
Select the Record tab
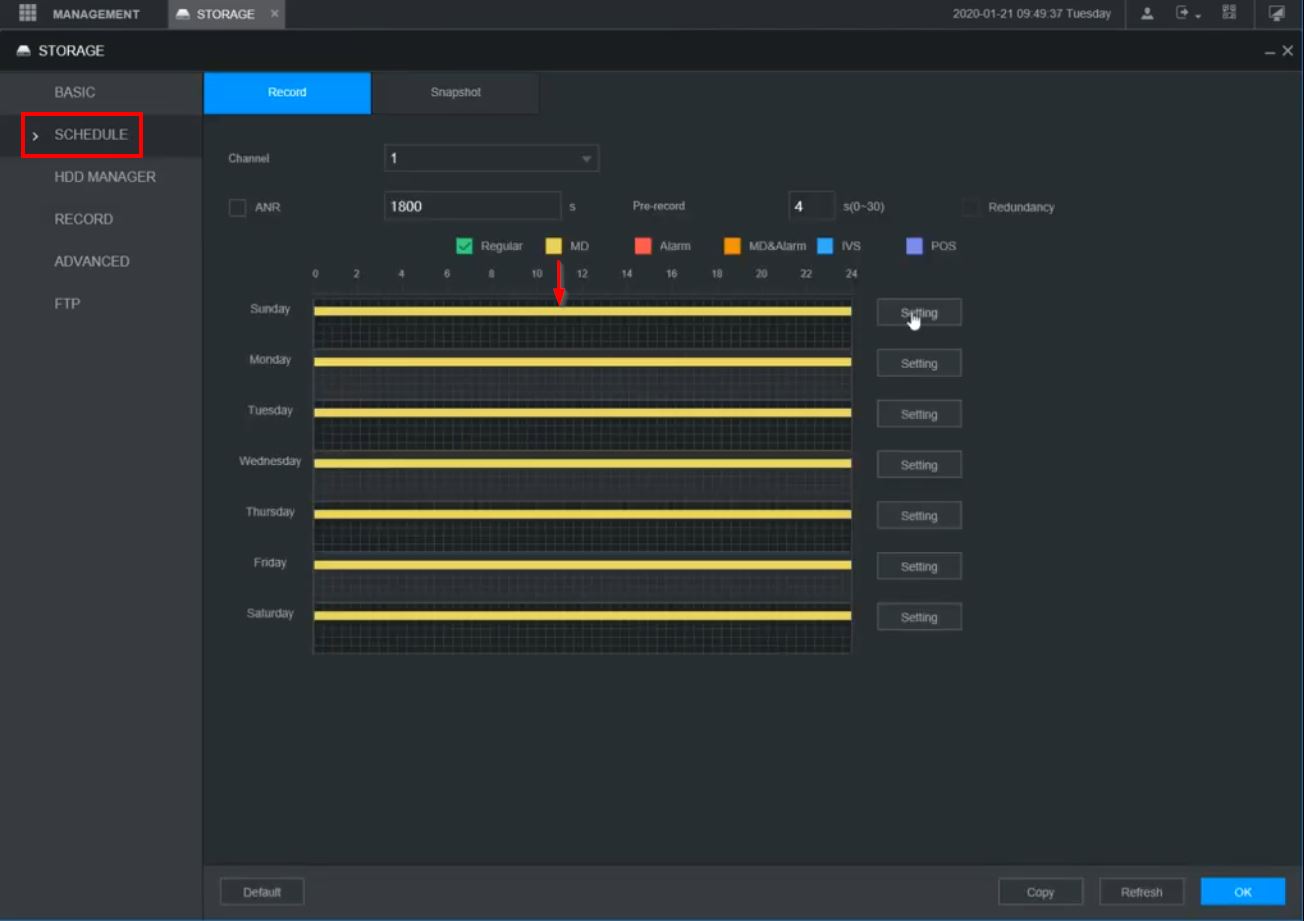pyautogui.click(x=287, y=93)
